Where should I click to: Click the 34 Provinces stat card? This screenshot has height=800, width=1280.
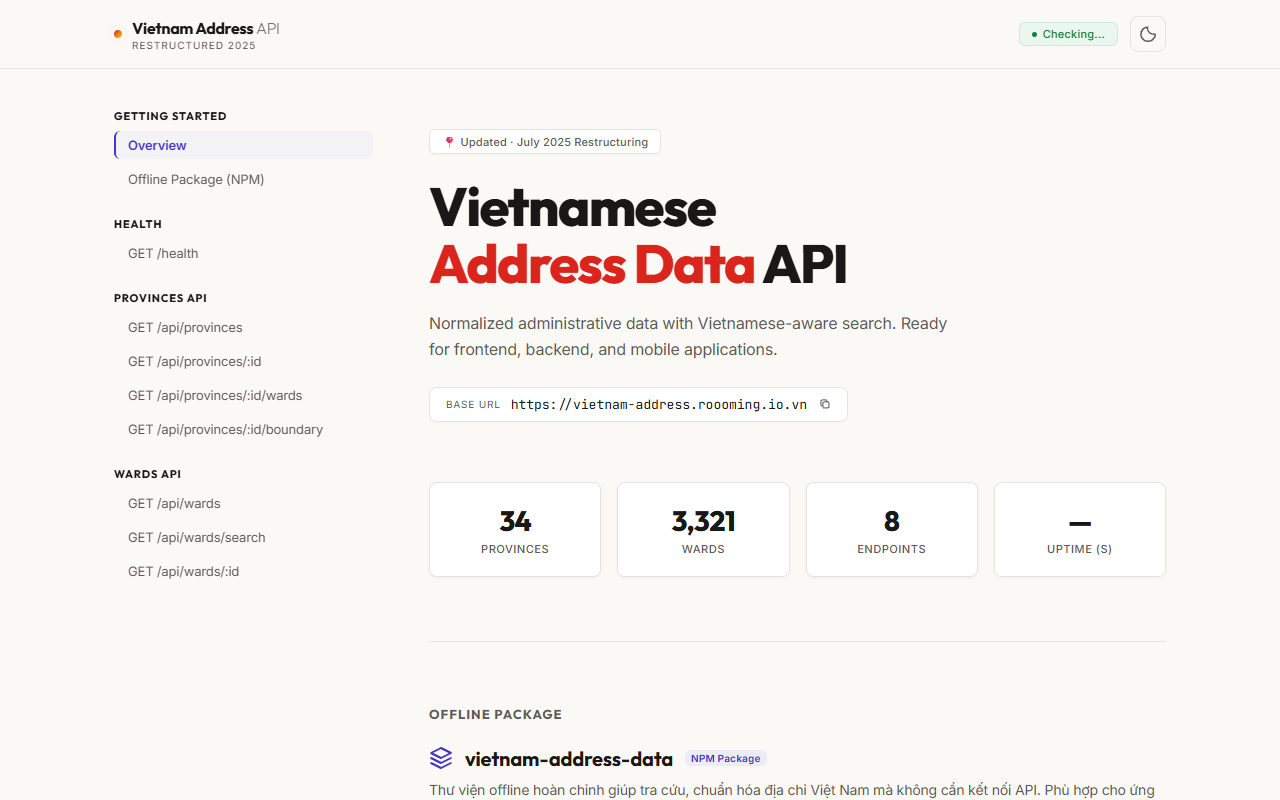[x=515, y=529]
